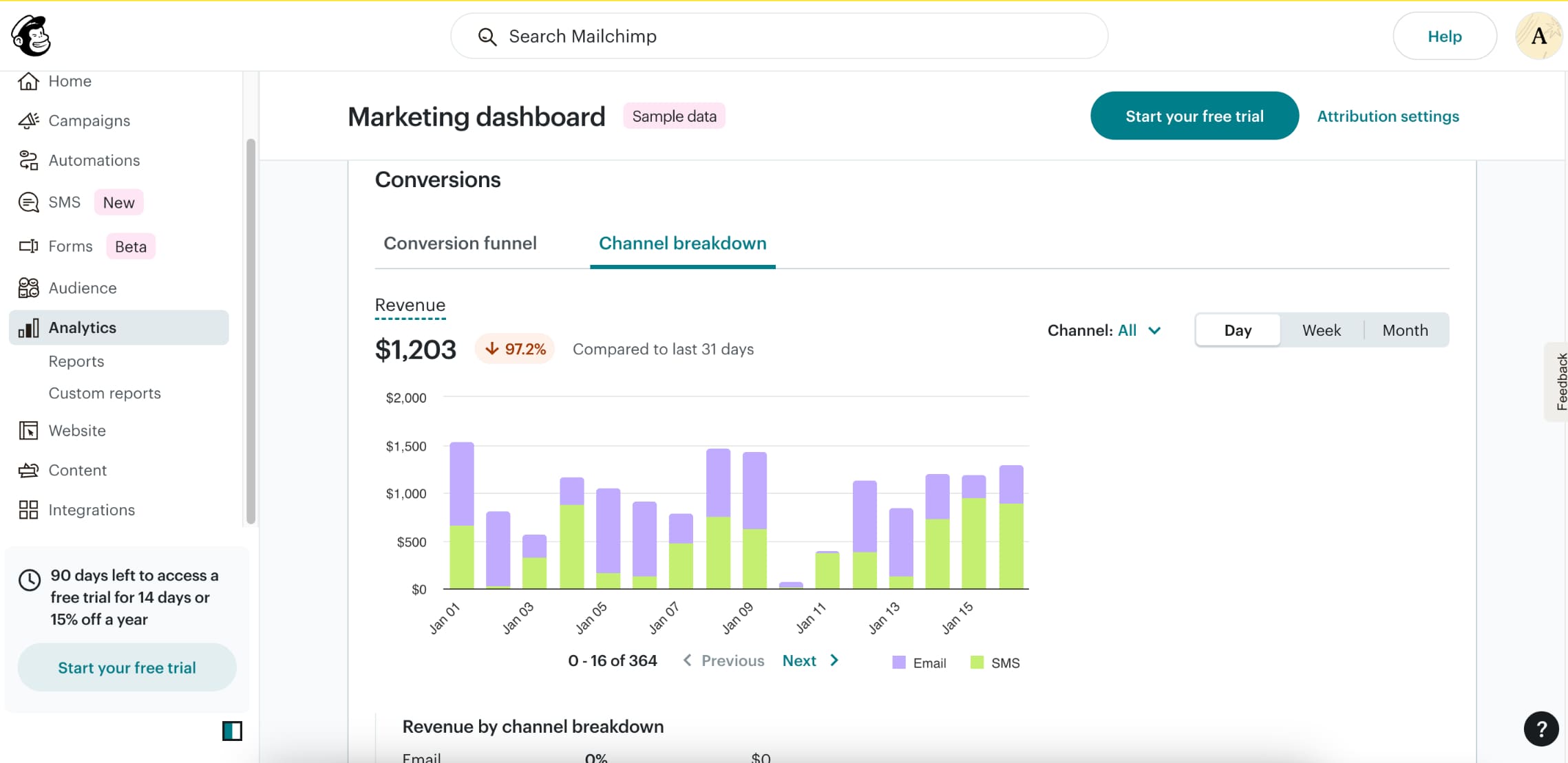The height and width of the screenshot is (763, 1568).
Task: Click the Mailchimp Freddie logo
Action: [31, 36]
